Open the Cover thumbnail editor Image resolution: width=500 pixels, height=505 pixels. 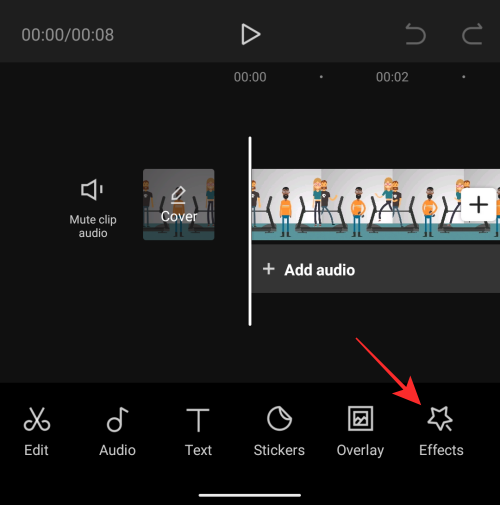(179, 204)
